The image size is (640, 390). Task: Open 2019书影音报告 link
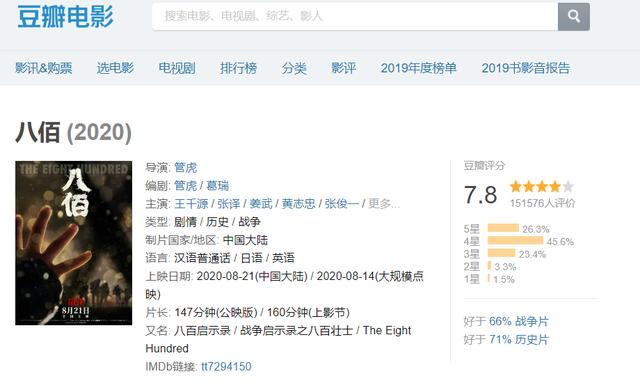[525, 68]
